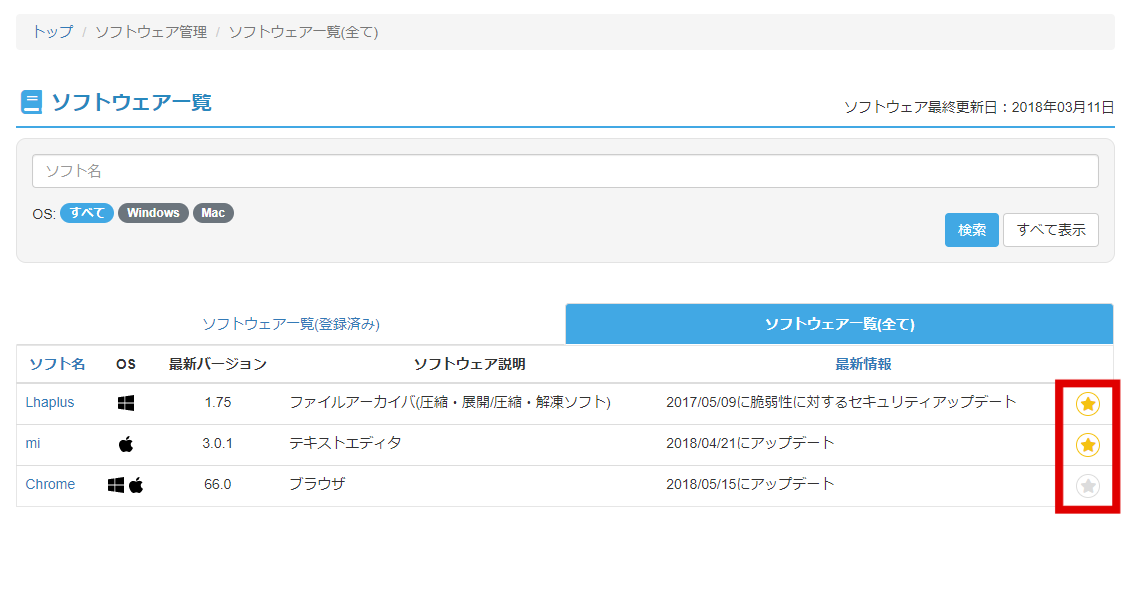This screenshot has height=593, width=1131.
Task: Open the Lhaplus software link
Action: pyautogui.click(x=50, y=403)
